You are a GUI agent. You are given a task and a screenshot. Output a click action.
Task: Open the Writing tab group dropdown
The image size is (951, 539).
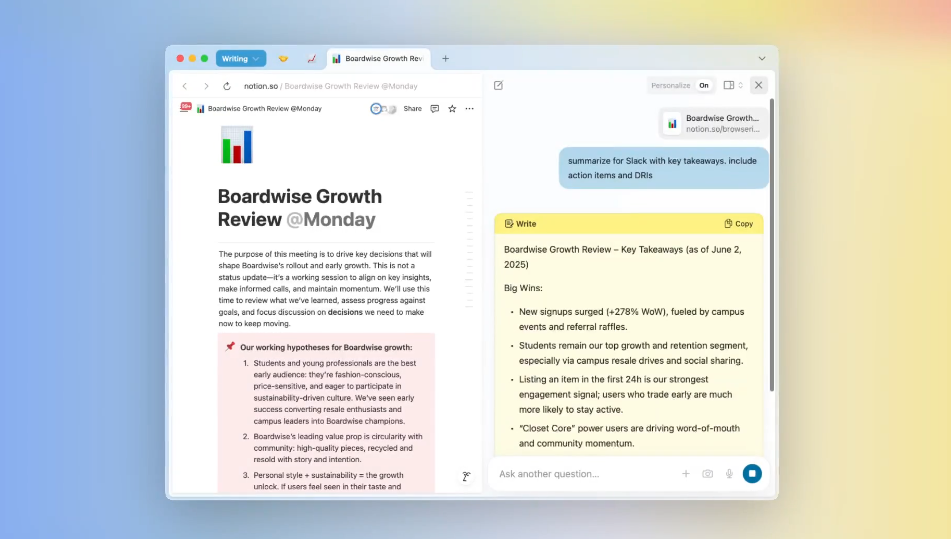coord(241,58)
